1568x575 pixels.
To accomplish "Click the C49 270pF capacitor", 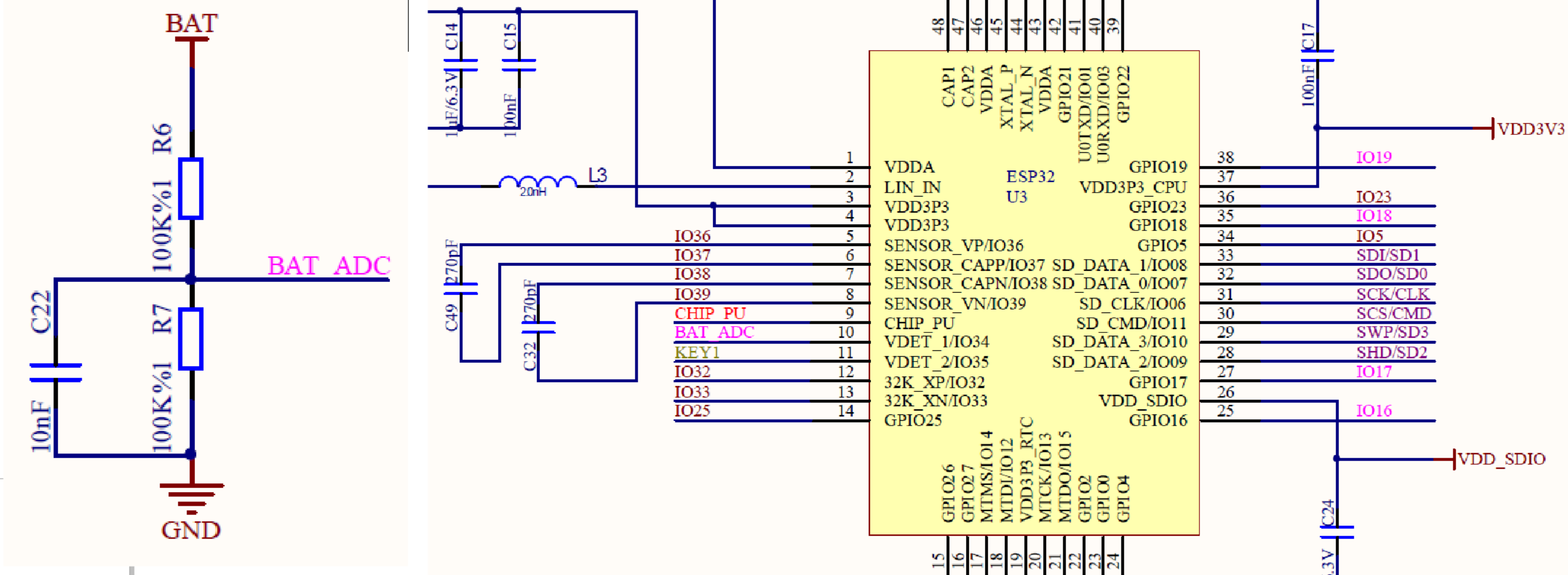I will tap(461, 288).
